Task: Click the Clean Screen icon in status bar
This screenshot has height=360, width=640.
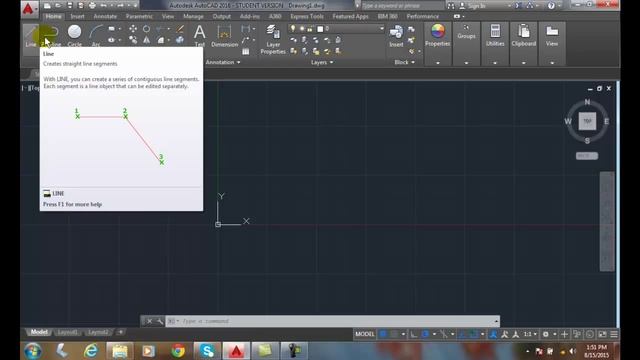Action: [x=602, y=334]
